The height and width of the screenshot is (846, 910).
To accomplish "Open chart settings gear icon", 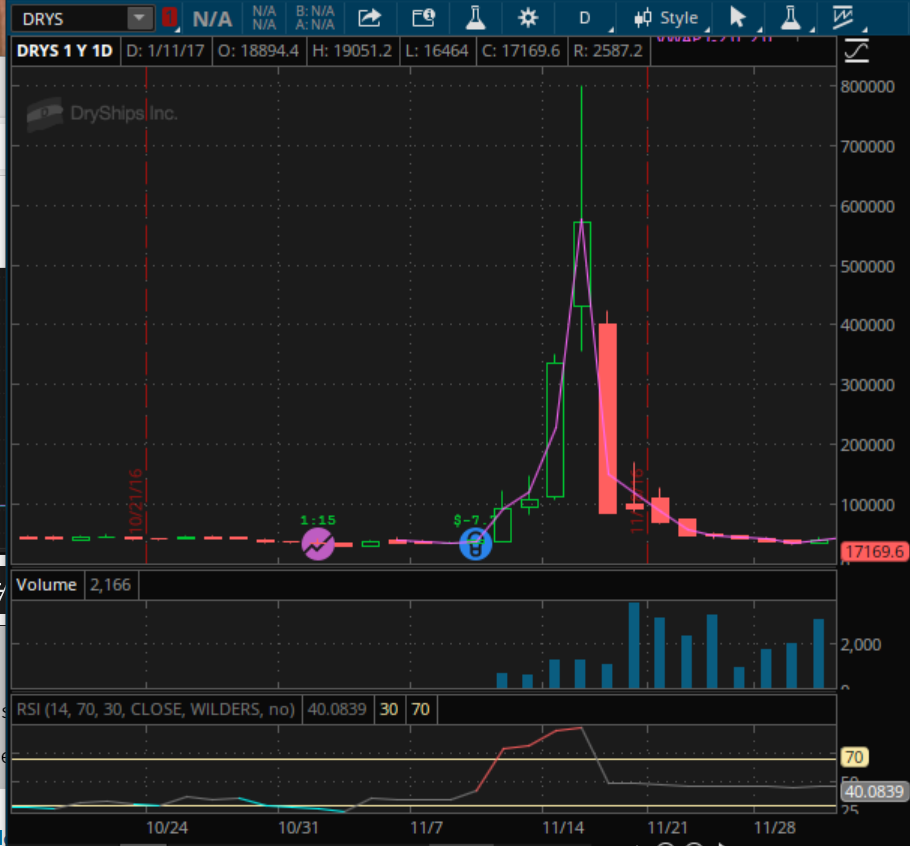I will 528,19.
